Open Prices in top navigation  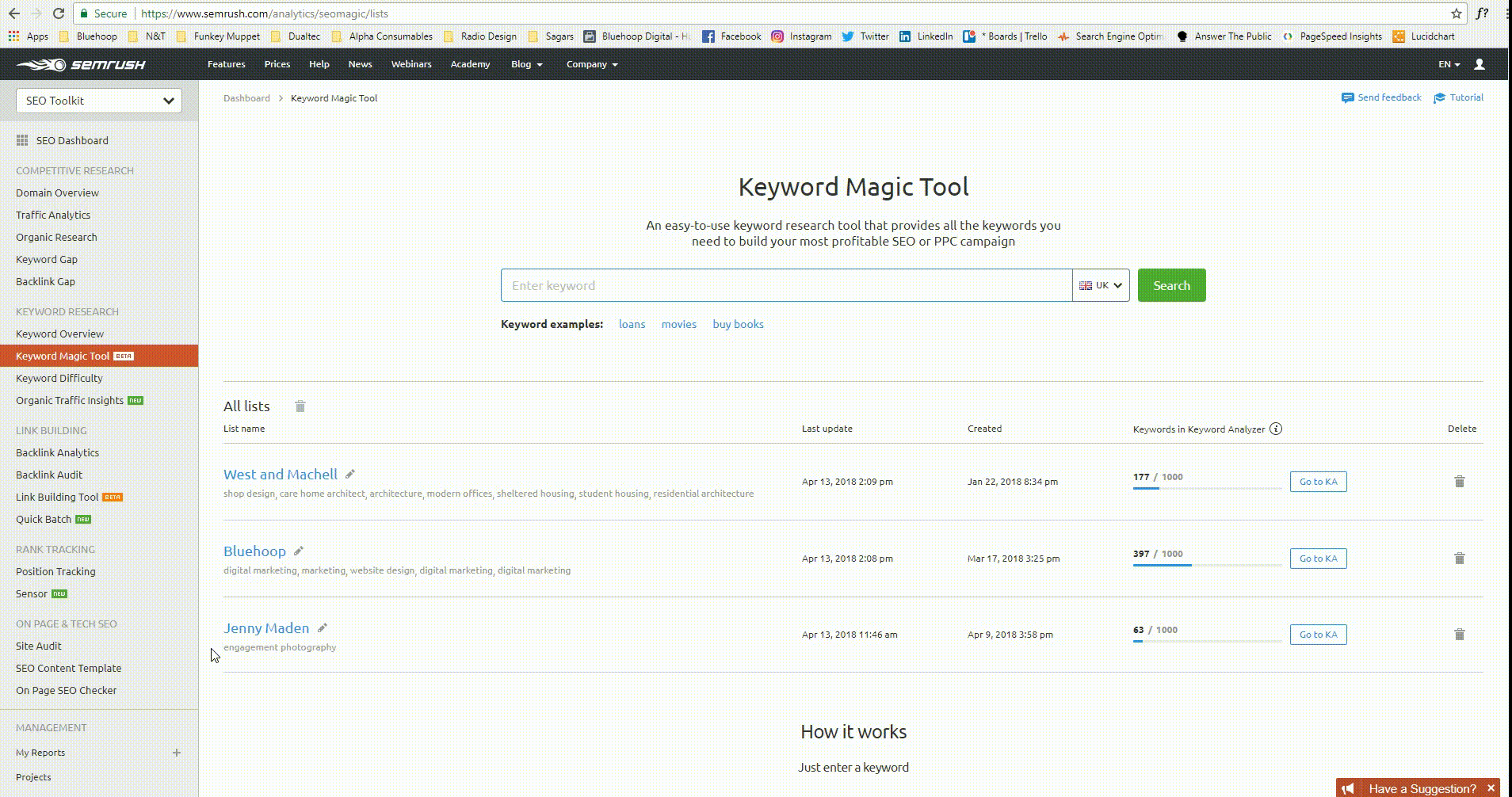pyautogui.click(x=277, y=64)
